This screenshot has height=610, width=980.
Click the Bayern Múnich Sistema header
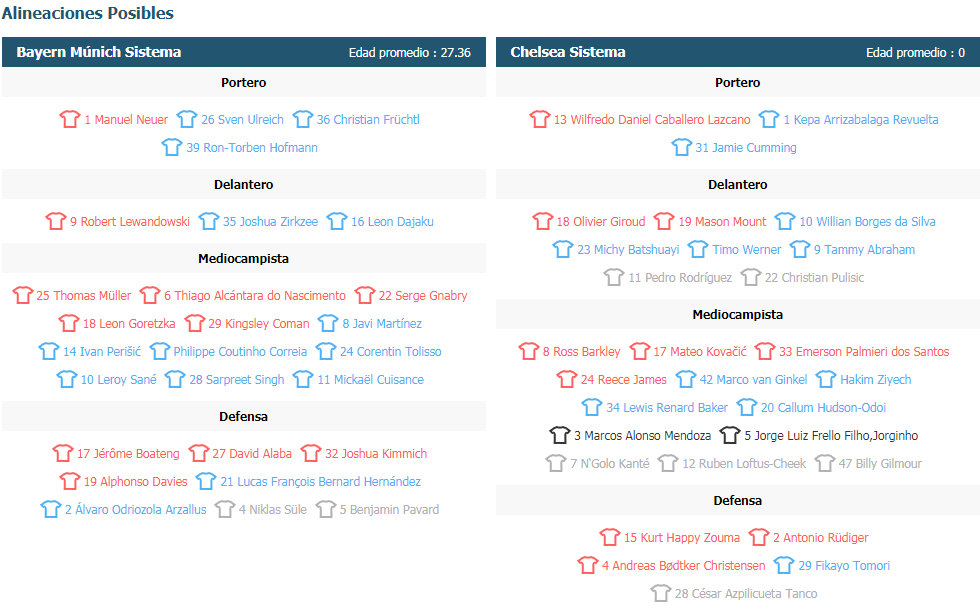244,52
